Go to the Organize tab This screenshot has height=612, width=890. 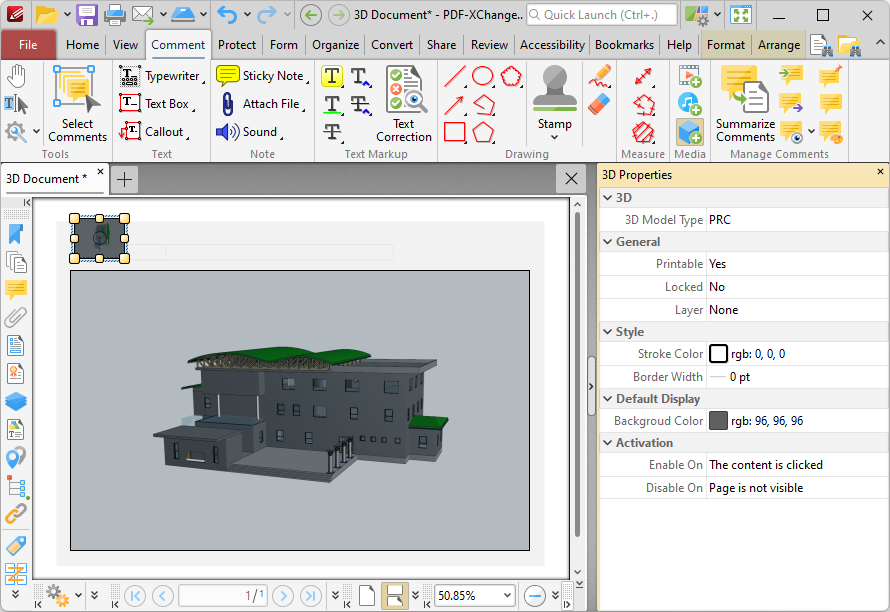point(335,45)
